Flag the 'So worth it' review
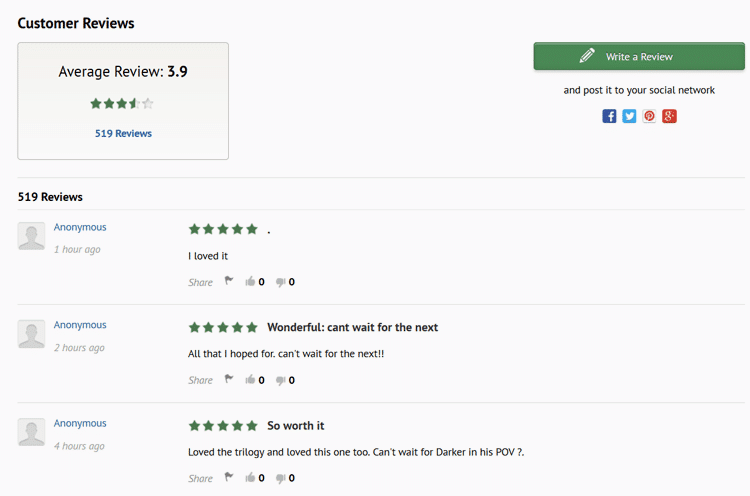 tap(229, 477)
